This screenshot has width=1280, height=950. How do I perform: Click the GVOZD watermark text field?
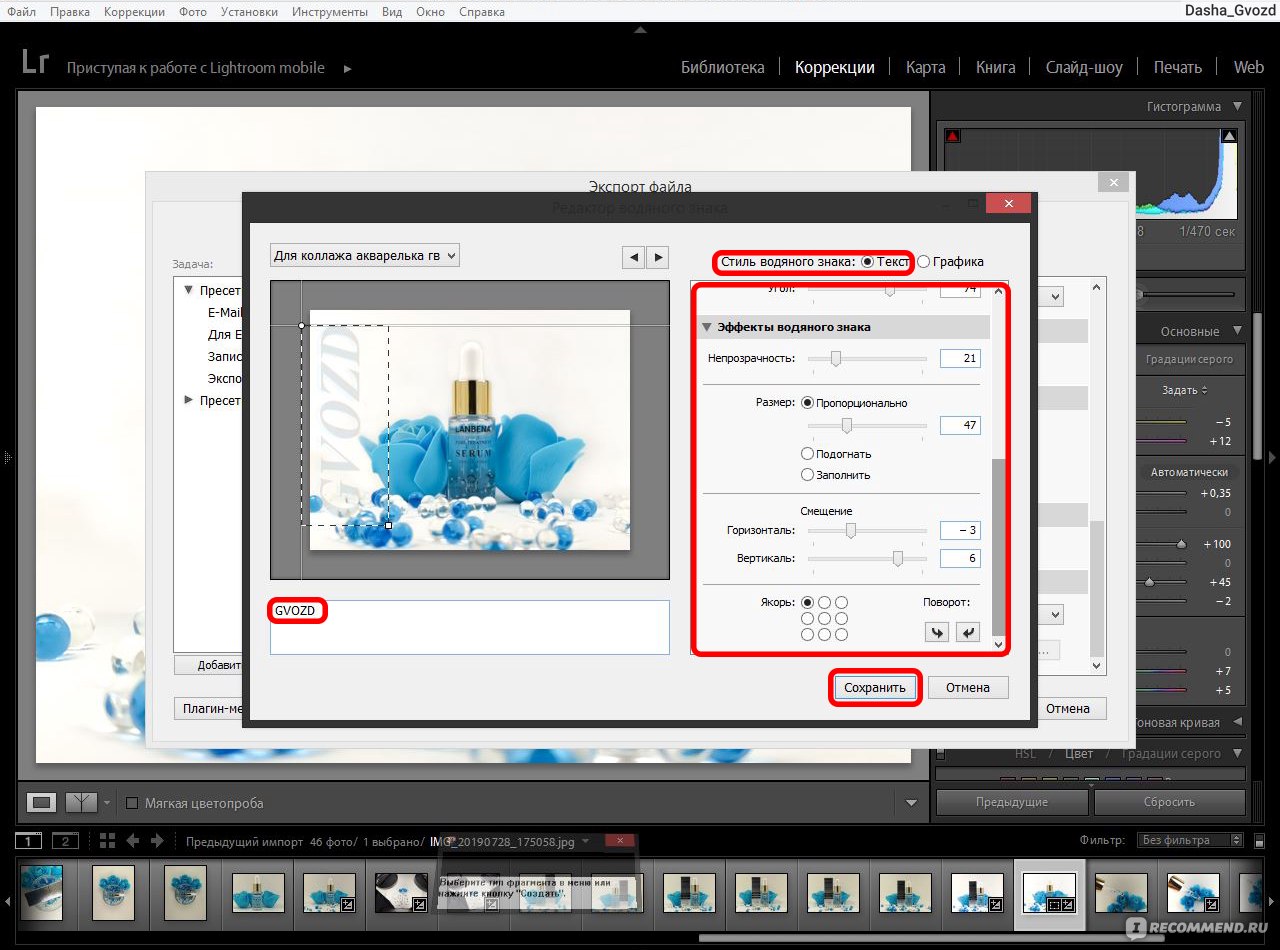[470, 627]
